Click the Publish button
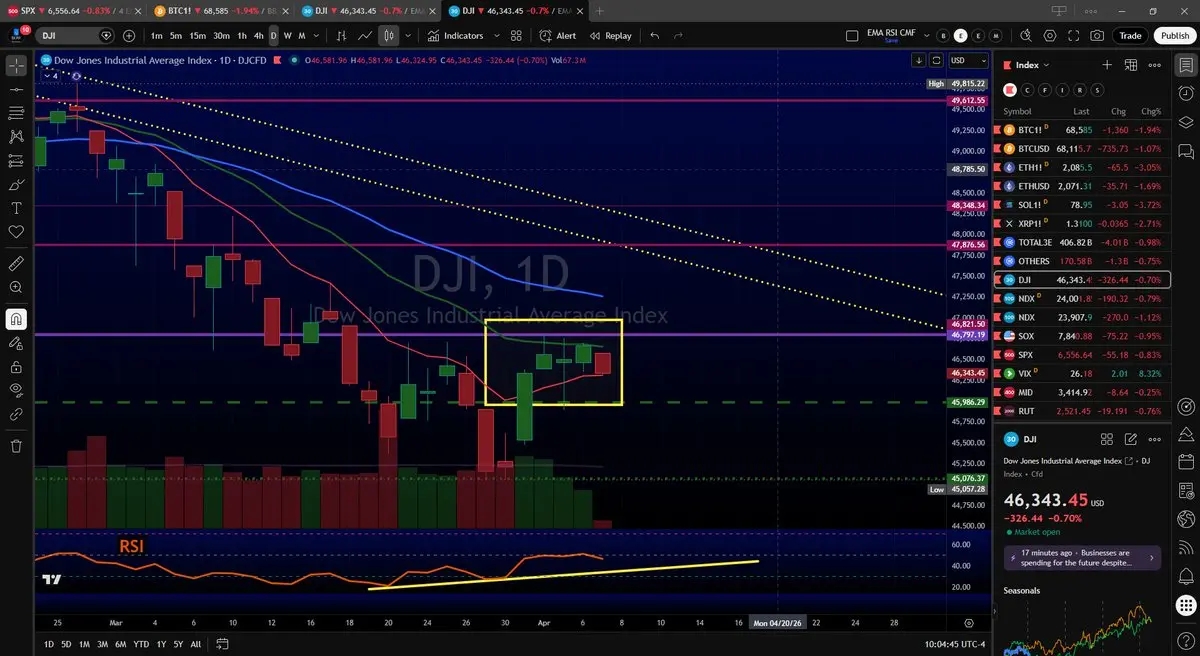Image resolution: width=1200 pixels, height=656 pixels. (x=1174, y=35)
